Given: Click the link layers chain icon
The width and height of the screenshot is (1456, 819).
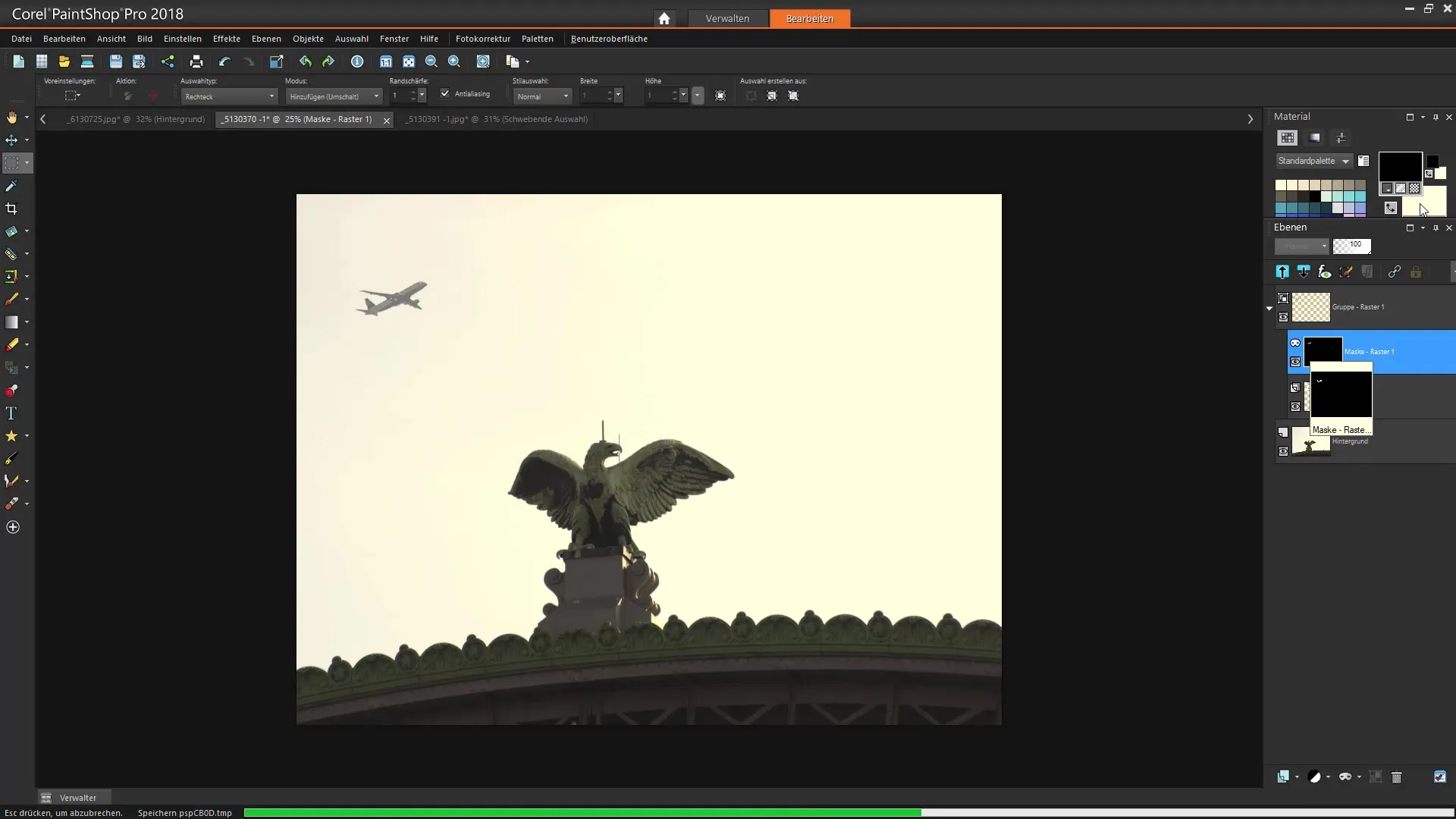Looking at the screenshot, I should coord(1394,271).
